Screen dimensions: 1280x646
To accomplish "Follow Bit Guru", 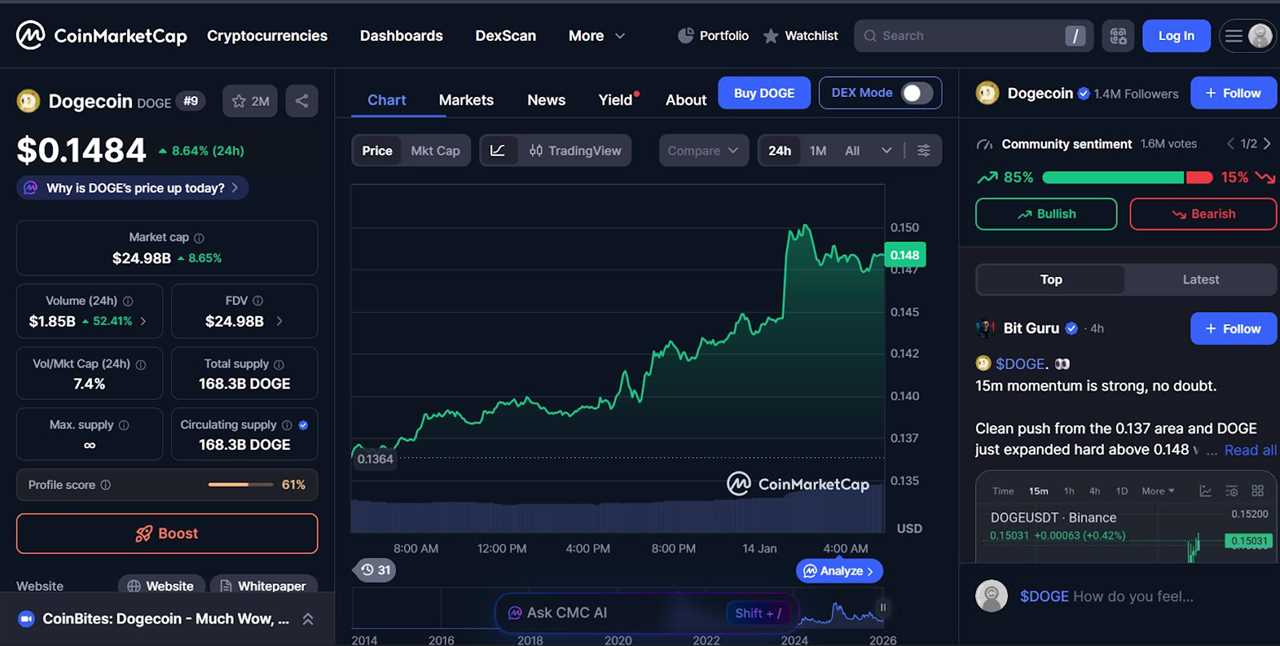I will (x=1233, y=328).
